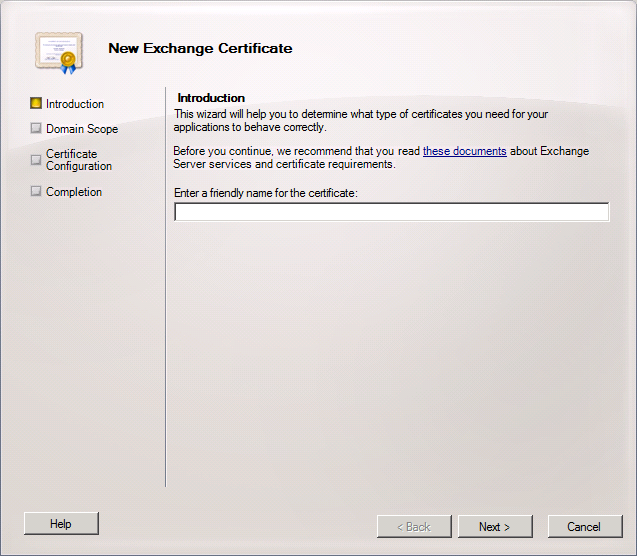Click the "New Exchange Certificate" title text
Image resolution: width=637 pixels, height=556 pixels.
click(200, 48)
